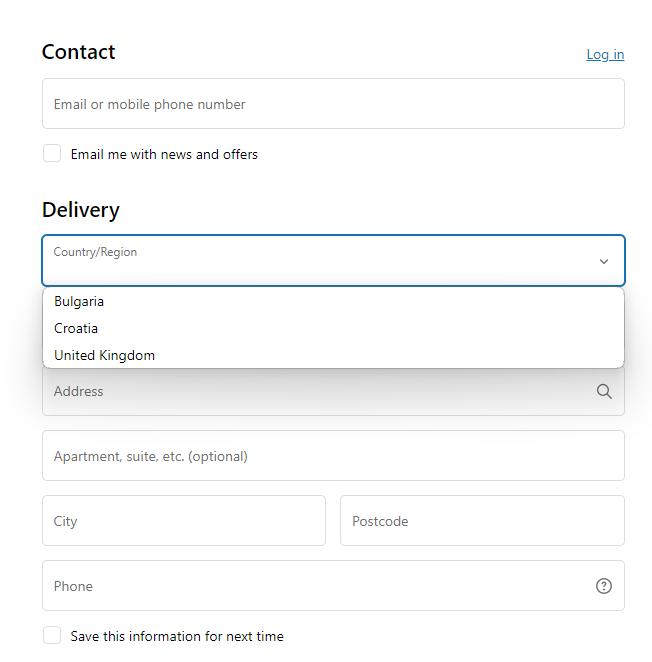Click the Country/Region combo box label
Screen dimensions: 652x662
96,252
